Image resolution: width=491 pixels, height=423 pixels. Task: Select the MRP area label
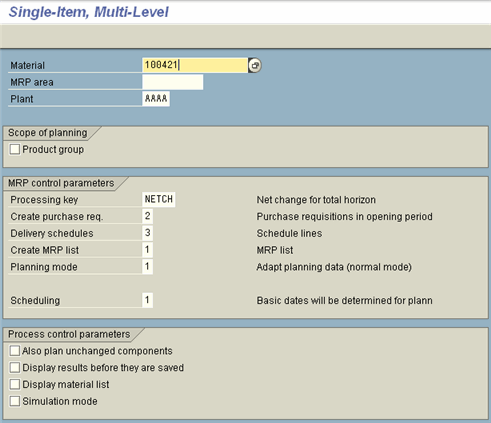pos(32,82)
